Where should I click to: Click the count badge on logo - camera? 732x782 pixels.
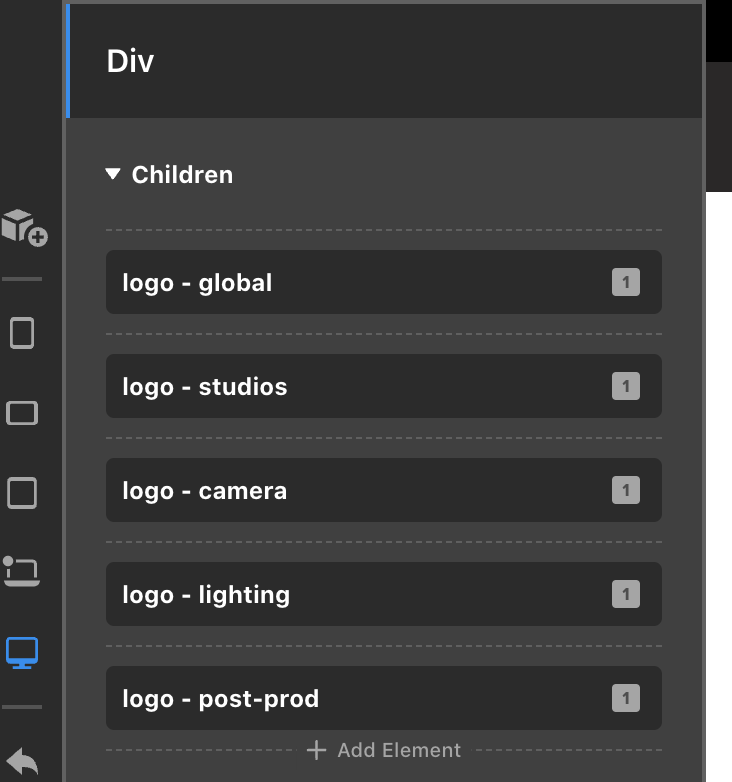point(626,490)
